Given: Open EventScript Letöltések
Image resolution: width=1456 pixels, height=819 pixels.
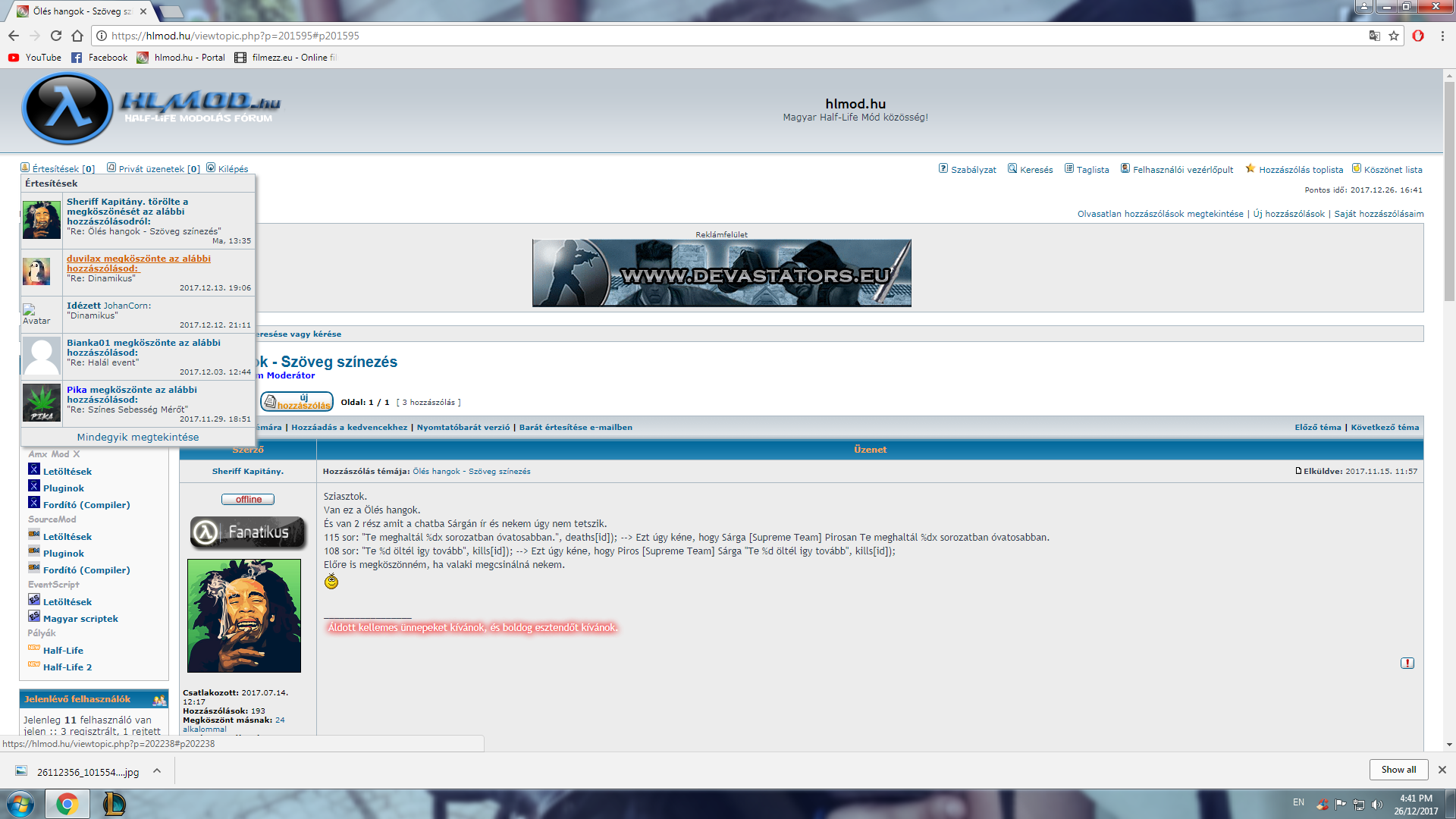Looking at the screenshot, I should pos(67,601).
